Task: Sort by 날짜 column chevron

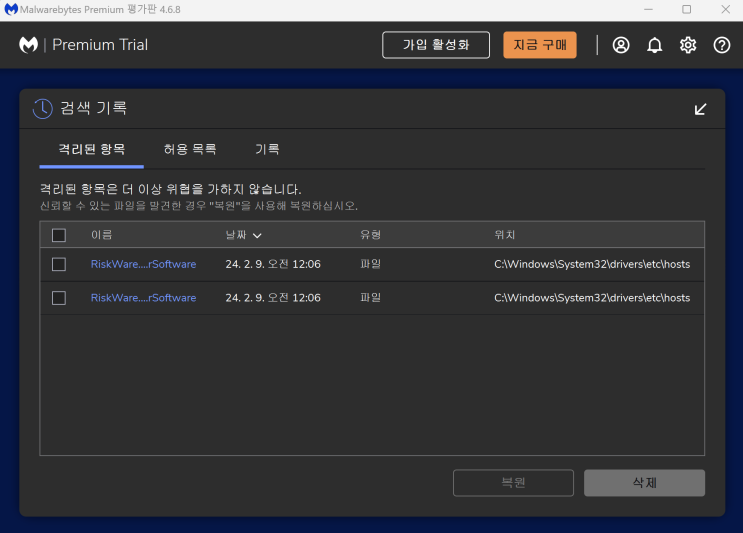Action: tap(257, 235)
